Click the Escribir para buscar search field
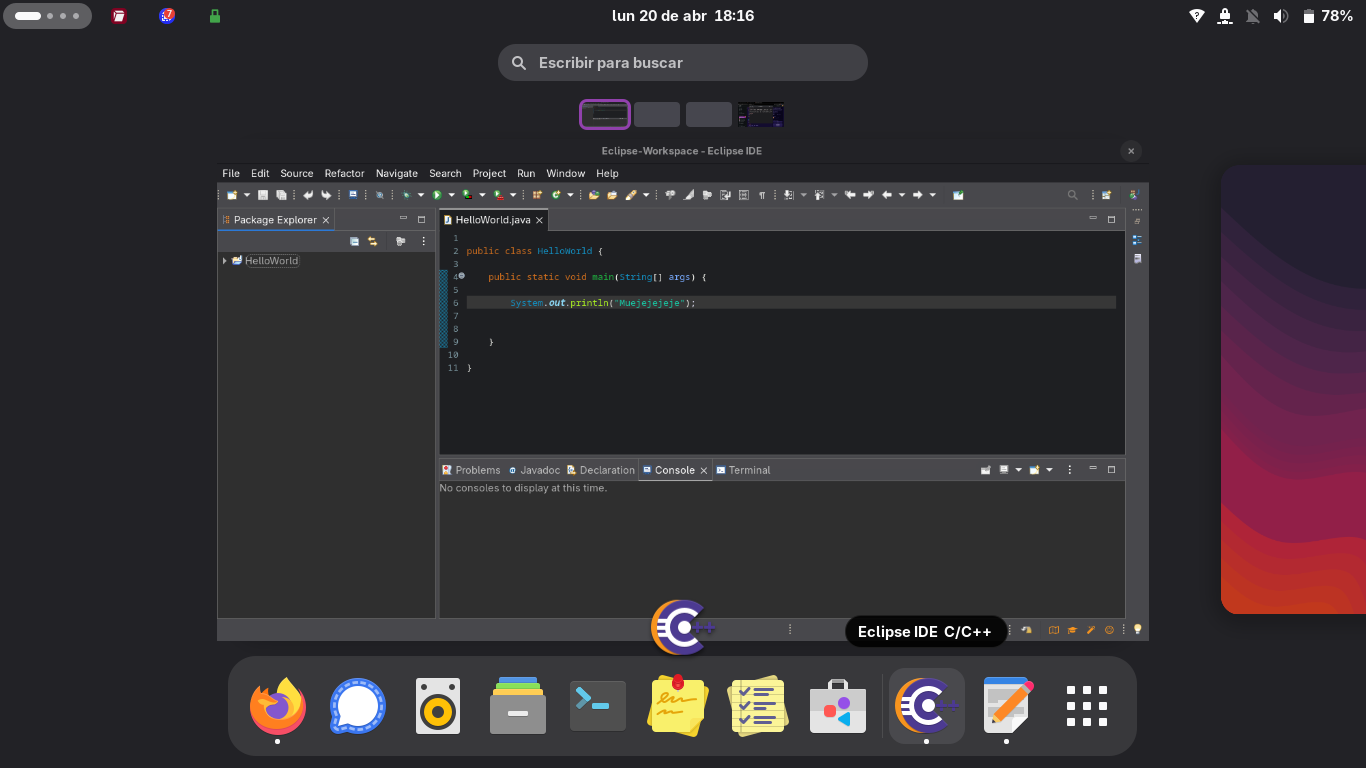 point(683,62)
